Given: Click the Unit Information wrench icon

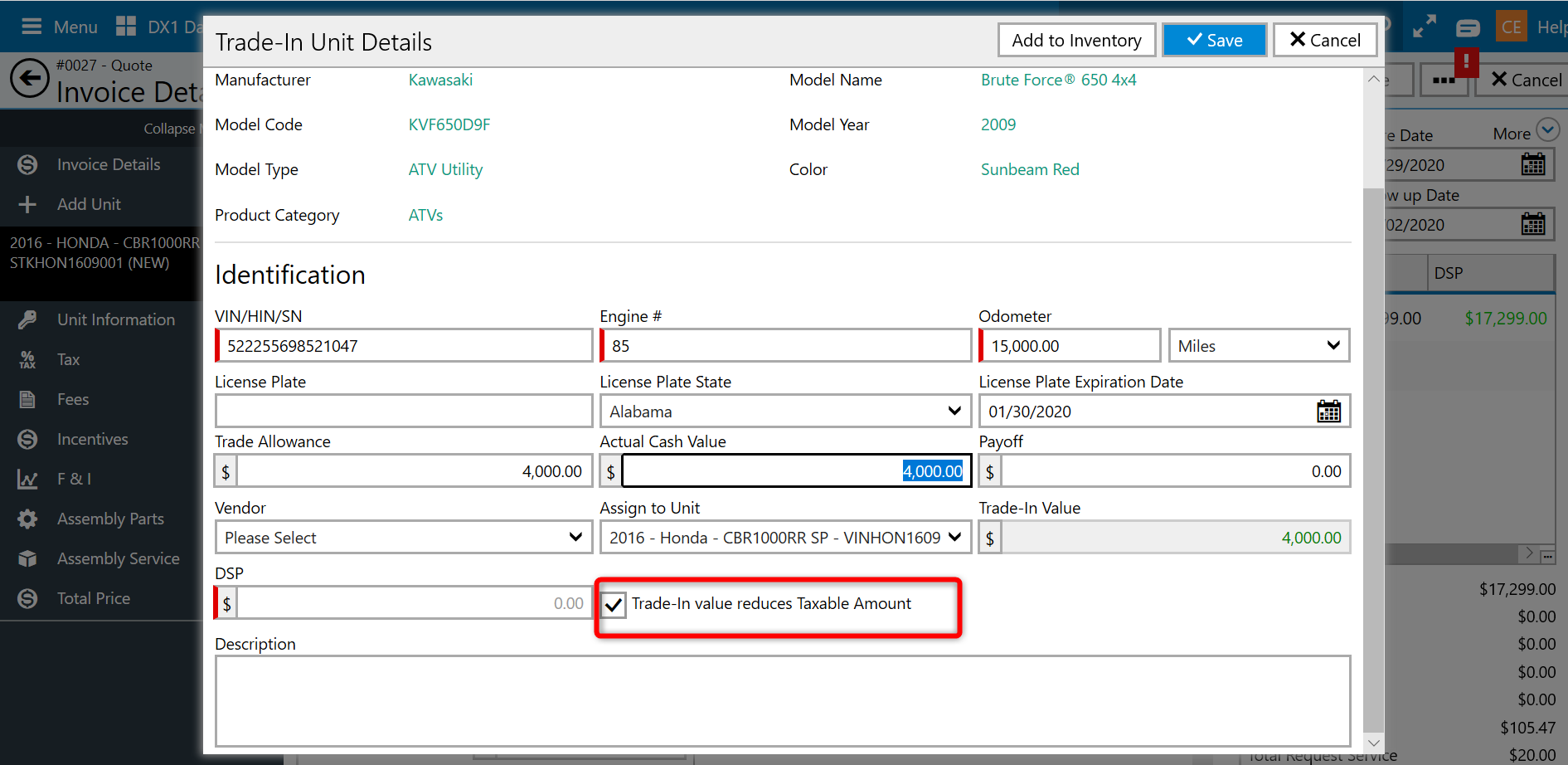Looking at the screenshot, I should pyautogui.click(x=27, y=319).
